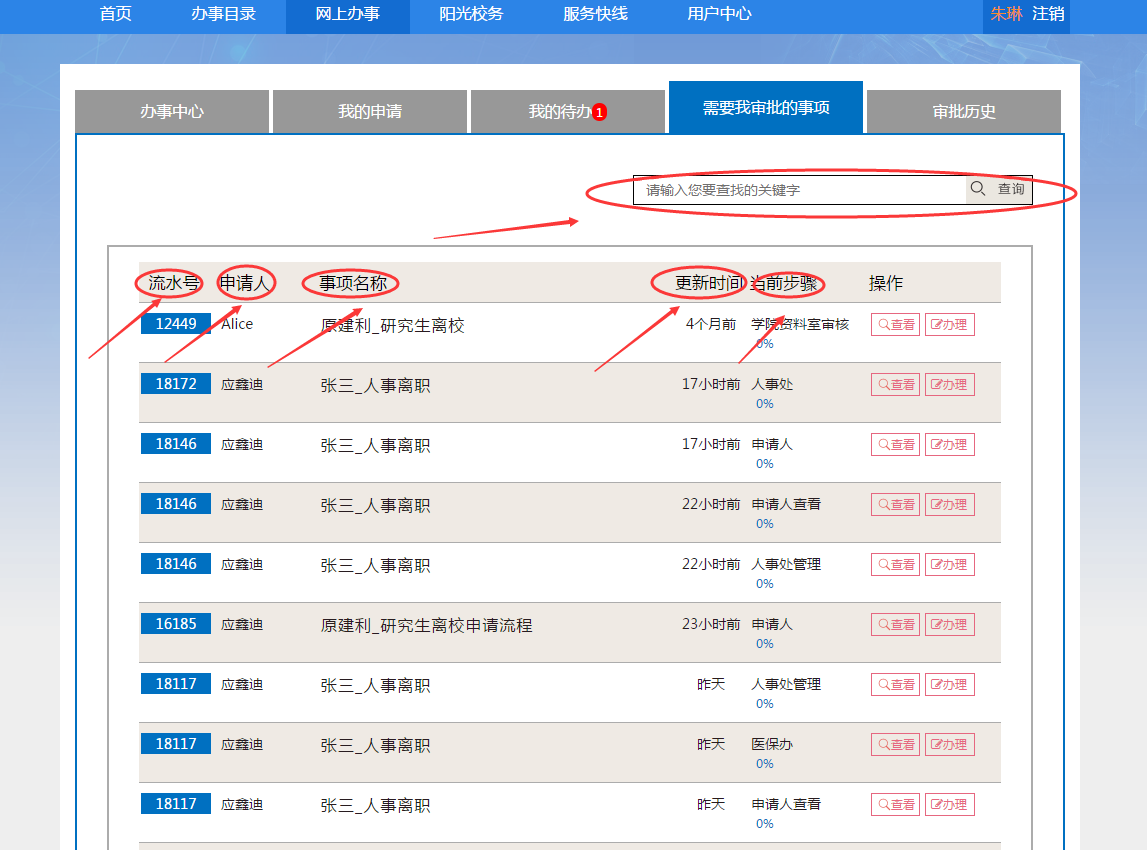Click the 注销 logout link
The image size is (1147, 850).
pos(1048,14)
